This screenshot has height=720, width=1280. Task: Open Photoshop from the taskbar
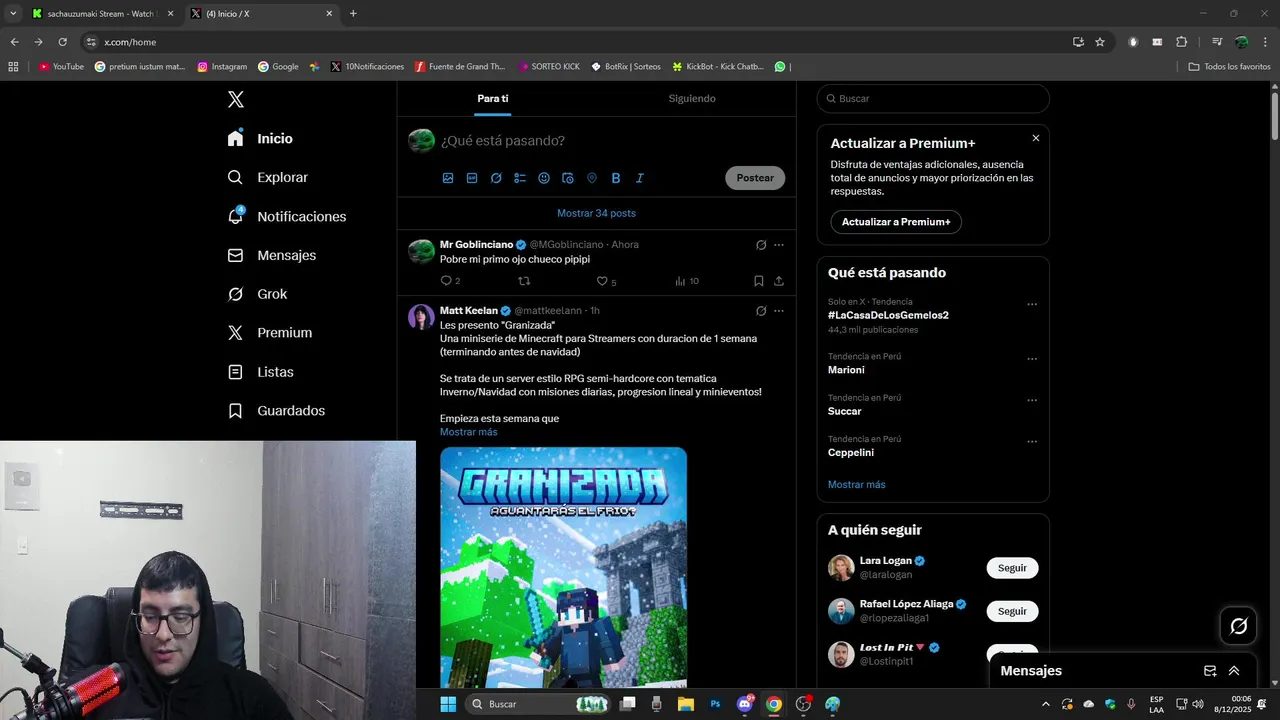[x=715, y=704]
